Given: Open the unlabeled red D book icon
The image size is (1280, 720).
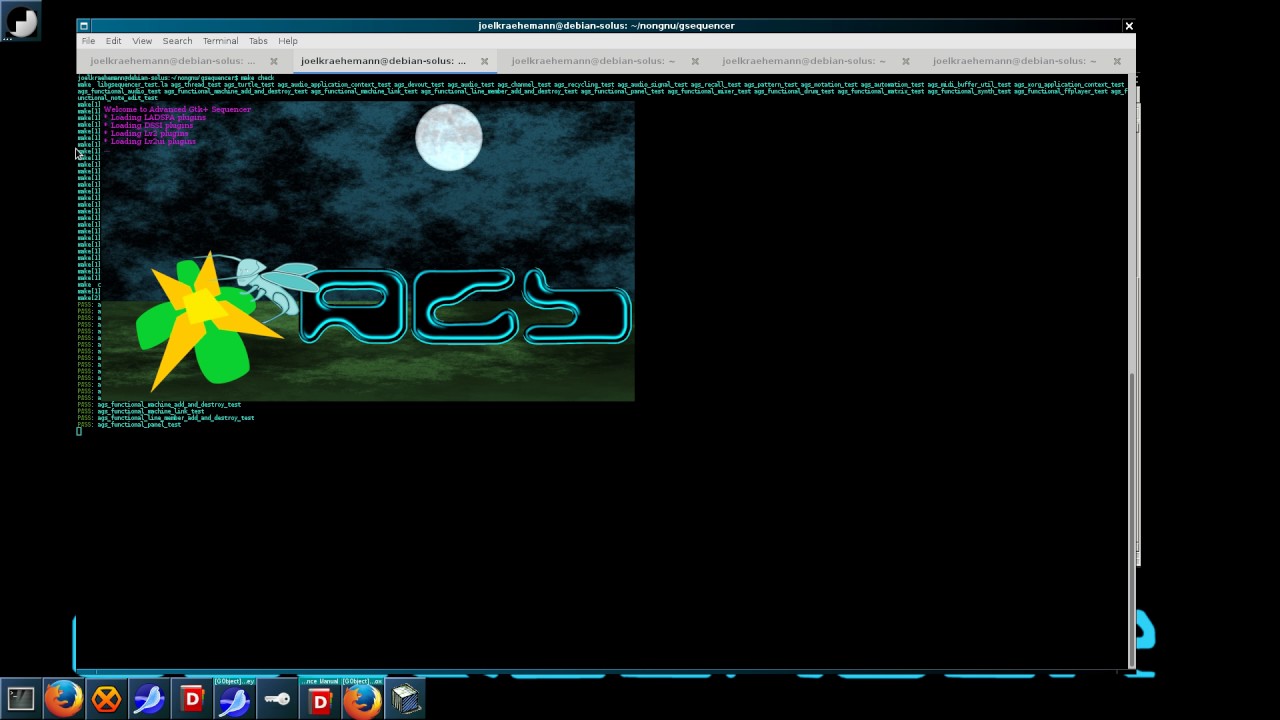Looking at the screenshot, I should pyautogui.click(x=192, y=699).
